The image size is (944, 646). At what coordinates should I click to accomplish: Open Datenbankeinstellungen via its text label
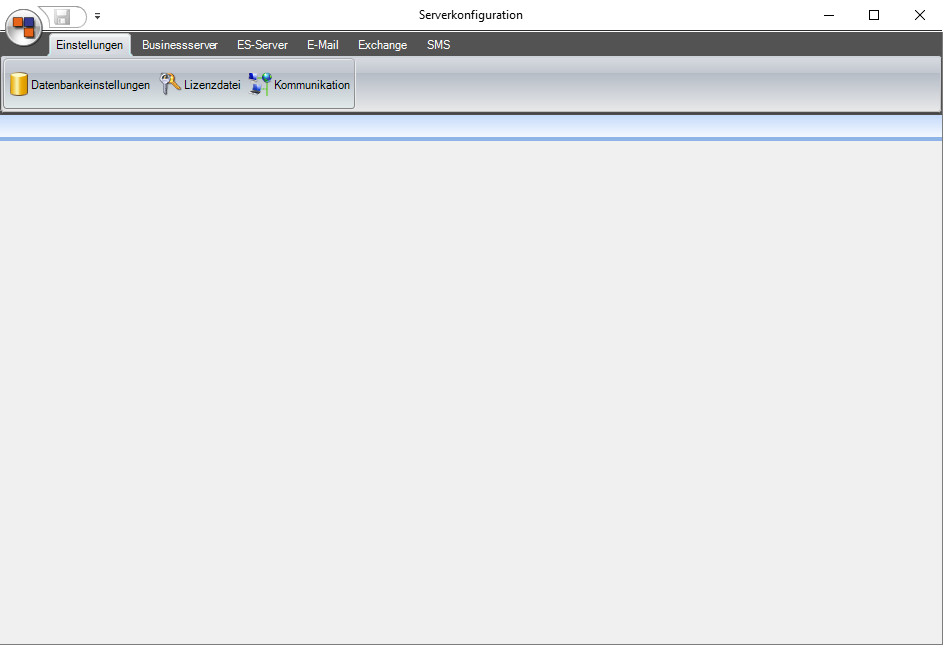click(x=90, y=85)
